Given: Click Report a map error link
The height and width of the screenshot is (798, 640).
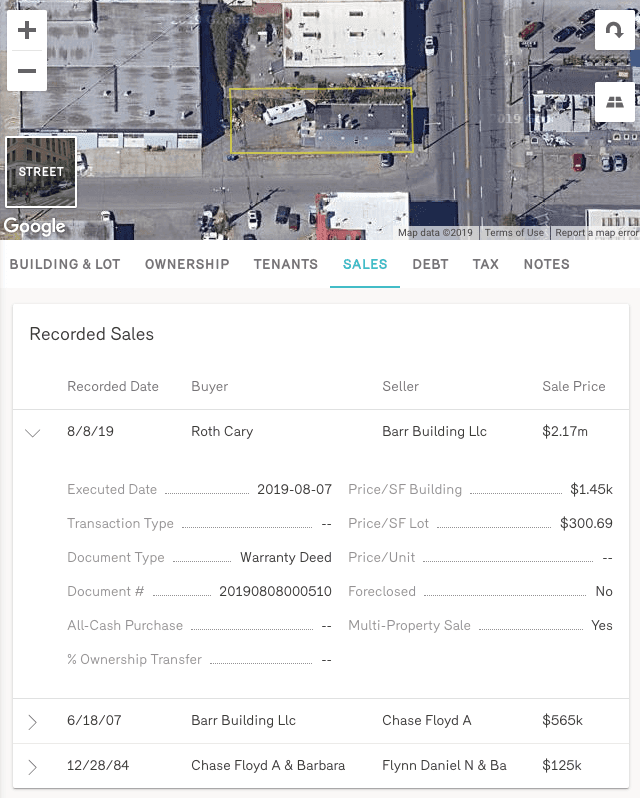Looking at the screenshot, I should pos(596,233).
